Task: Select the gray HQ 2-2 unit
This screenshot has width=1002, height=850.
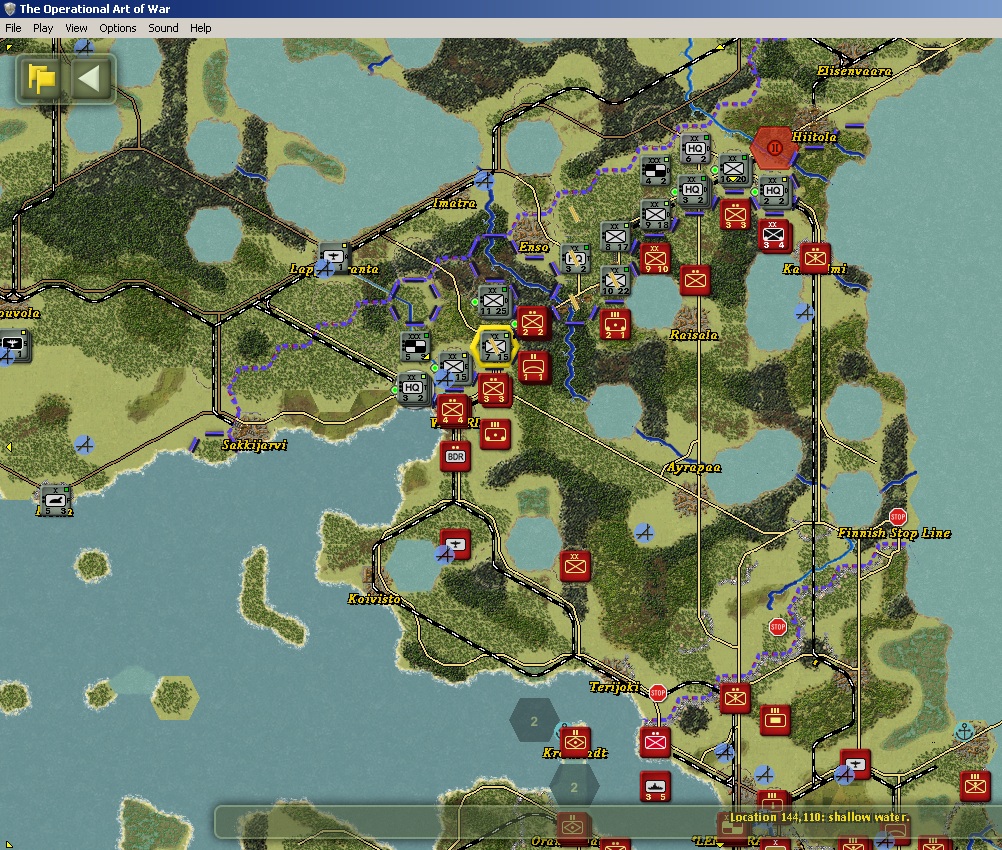Action: pyautogui.click(x=773, y=190)
